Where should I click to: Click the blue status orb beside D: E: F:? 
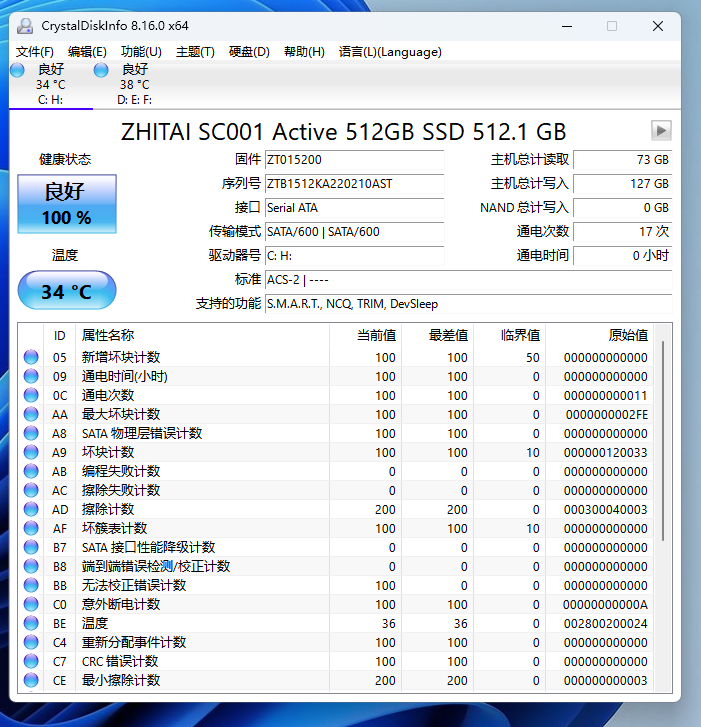101,70
